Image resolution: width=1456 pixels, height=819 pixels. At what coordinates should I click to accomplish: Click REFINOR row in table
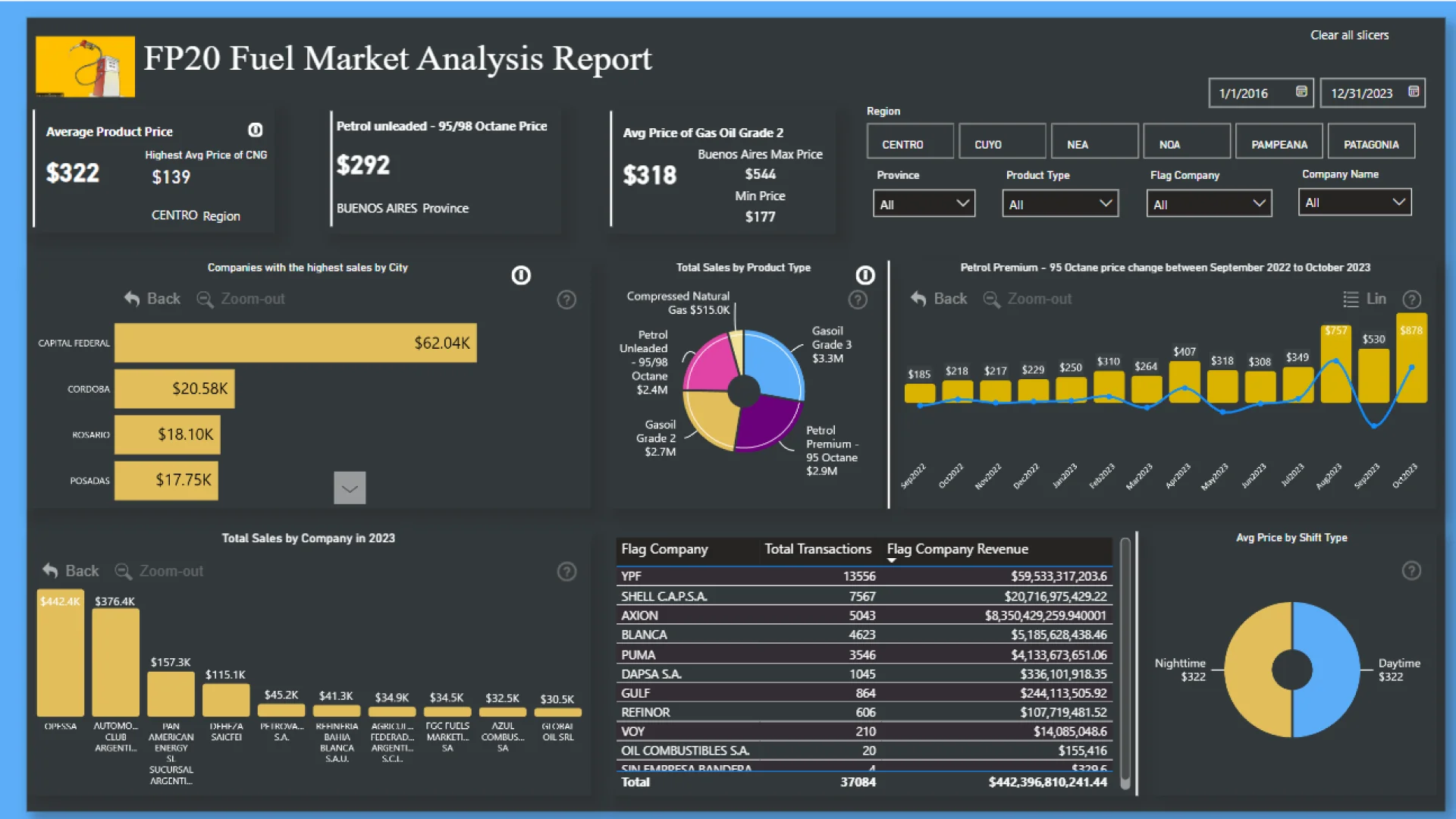coord(864,712)
